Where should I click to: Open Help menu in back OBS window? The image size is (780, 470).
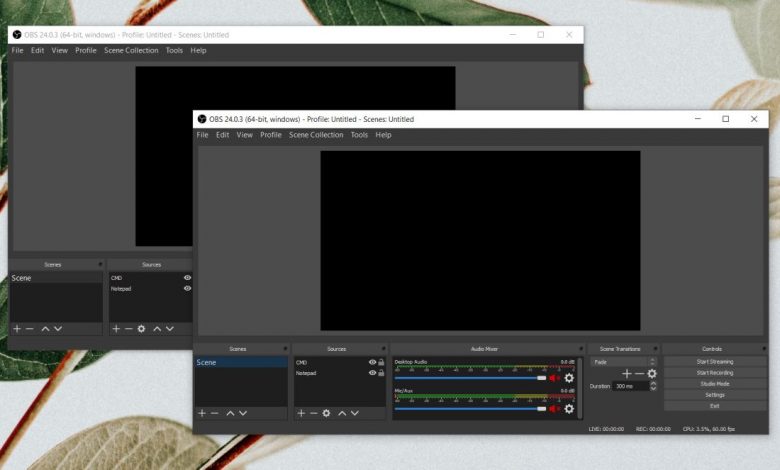pos(198,50)
